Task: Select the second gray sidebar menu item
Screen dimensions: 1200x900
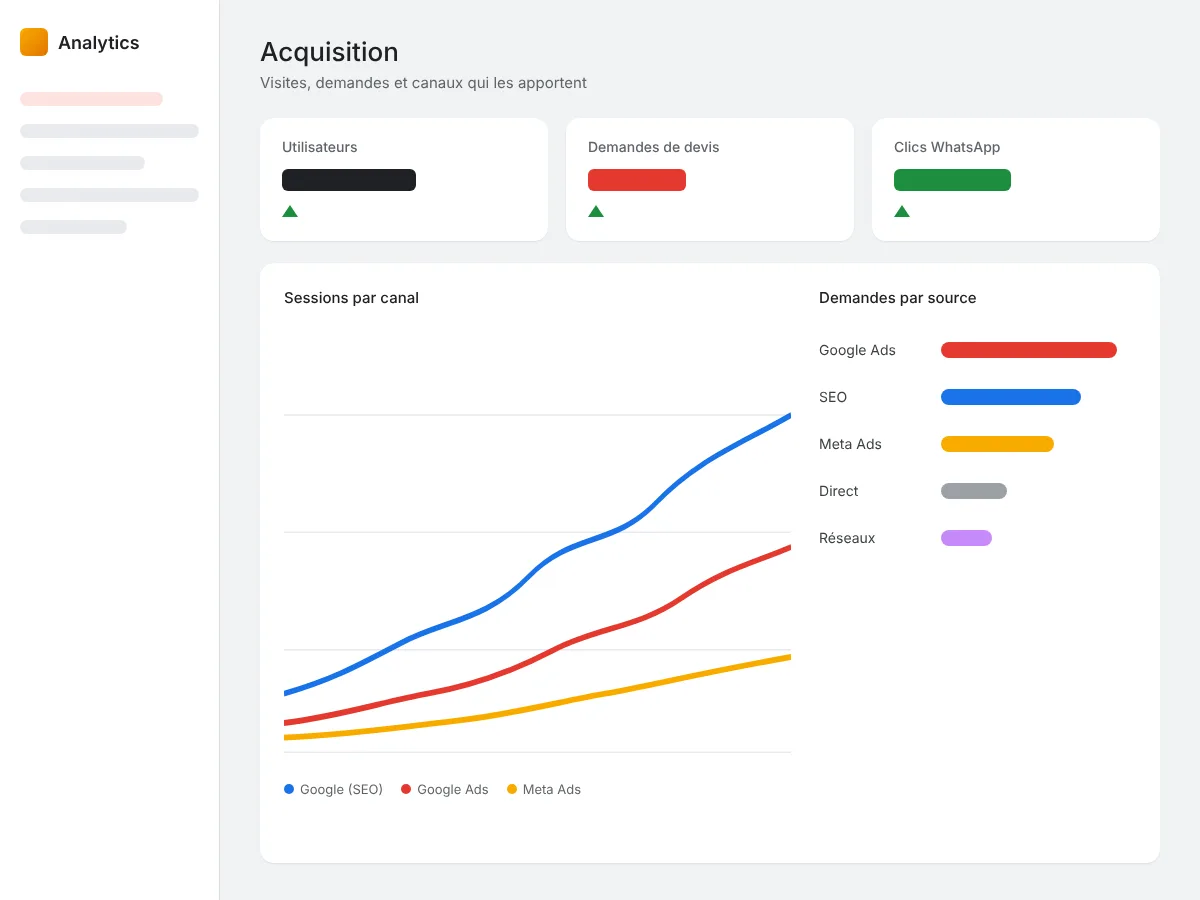Action: (82, 163)
